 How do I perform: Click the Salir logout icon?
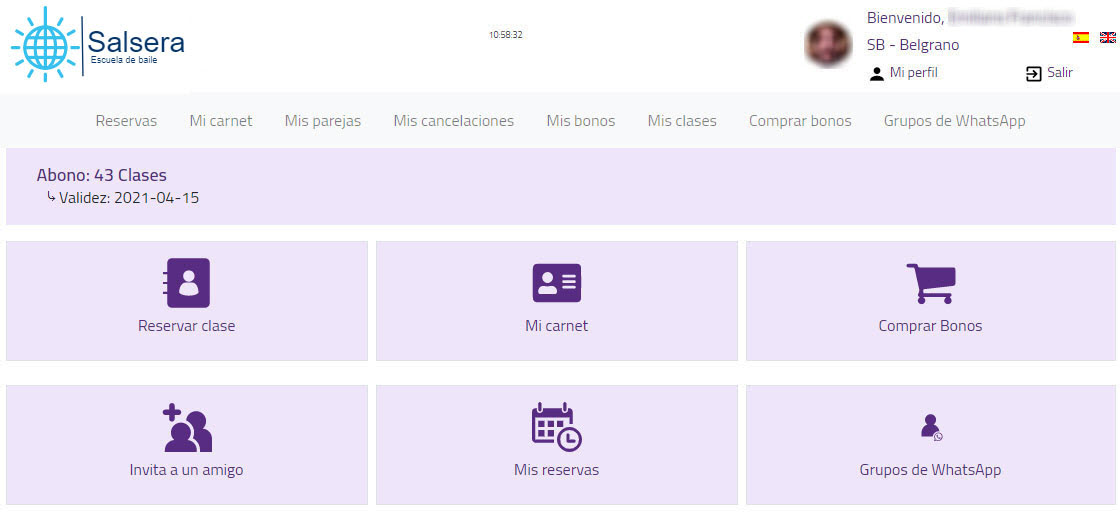pos(1034,73)
